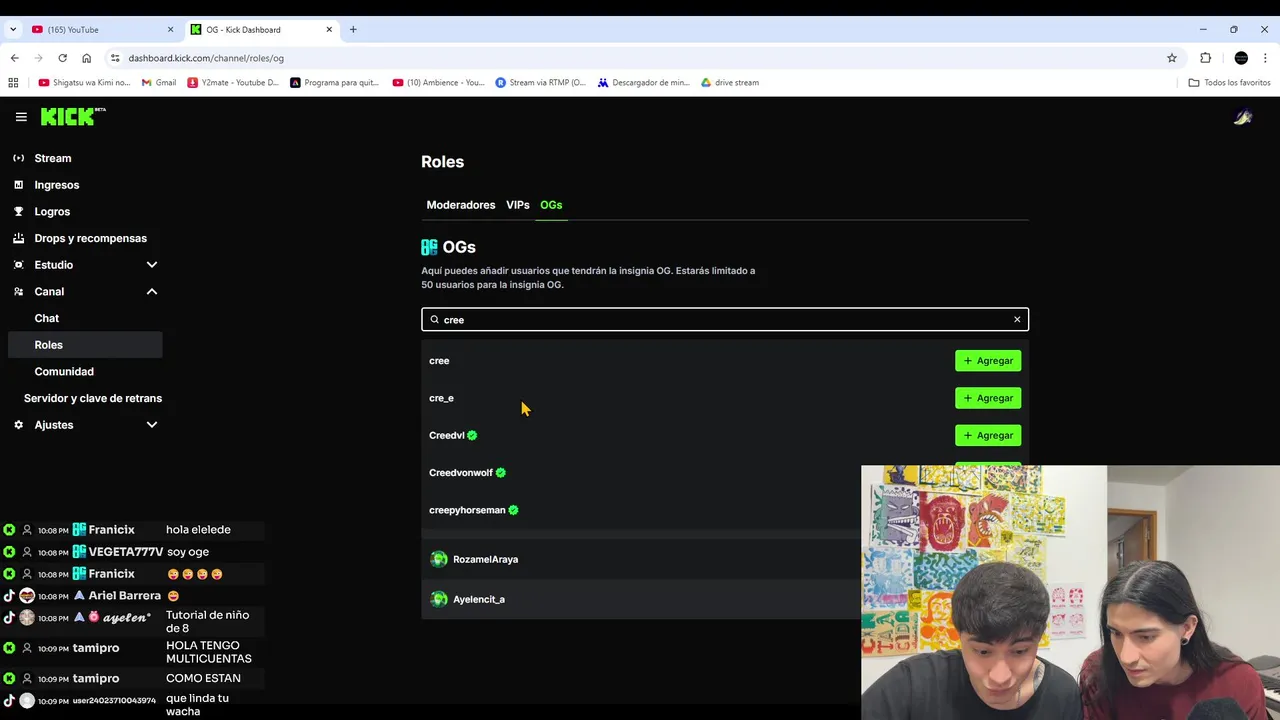This screenshot has width=1280, height=720.
Task: Add user cre_e as OG
Action: (988, 398)
